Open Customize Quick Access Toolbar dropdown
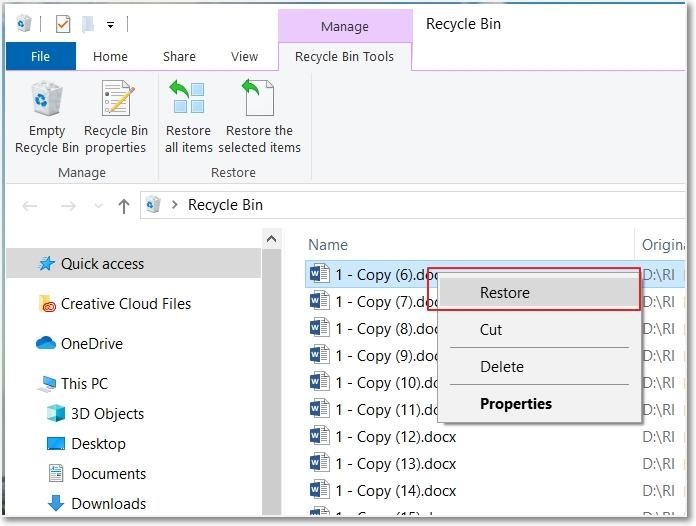The image size is (696, 526). pos(111,25)
